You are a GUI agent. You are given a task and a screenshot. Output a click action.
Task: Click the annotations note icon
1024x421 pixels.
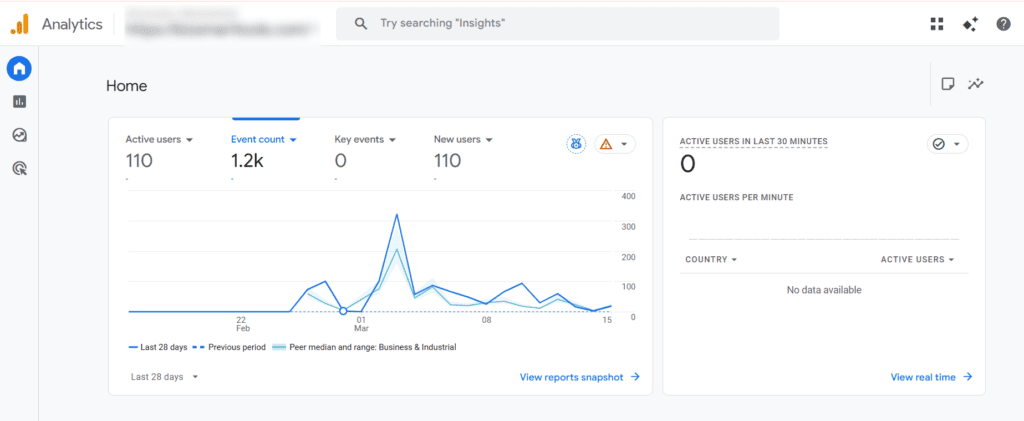pyautogui.click(x=947, y=85)
